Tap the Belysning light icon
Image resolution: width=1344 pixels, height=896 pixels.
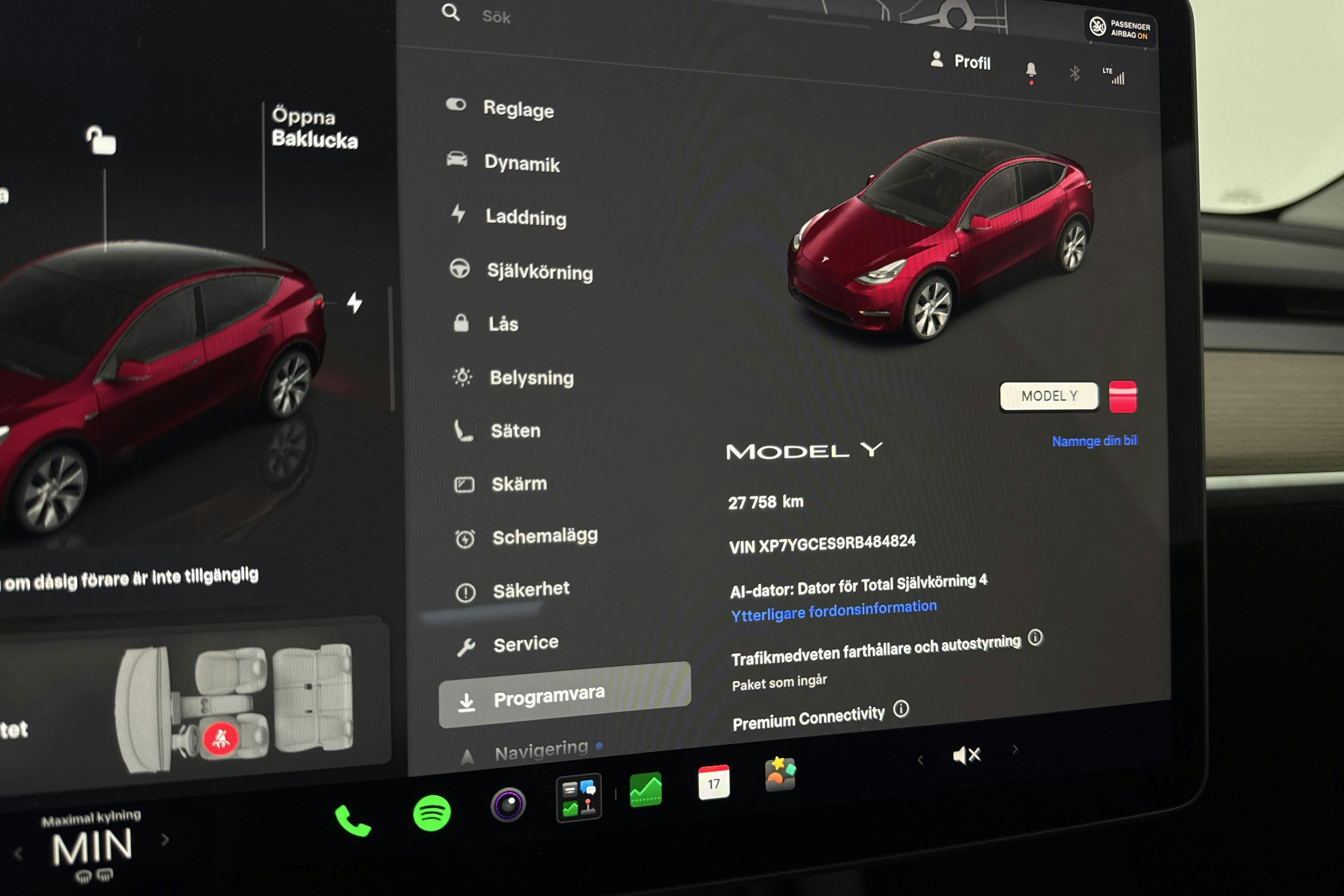coord(462,377)
